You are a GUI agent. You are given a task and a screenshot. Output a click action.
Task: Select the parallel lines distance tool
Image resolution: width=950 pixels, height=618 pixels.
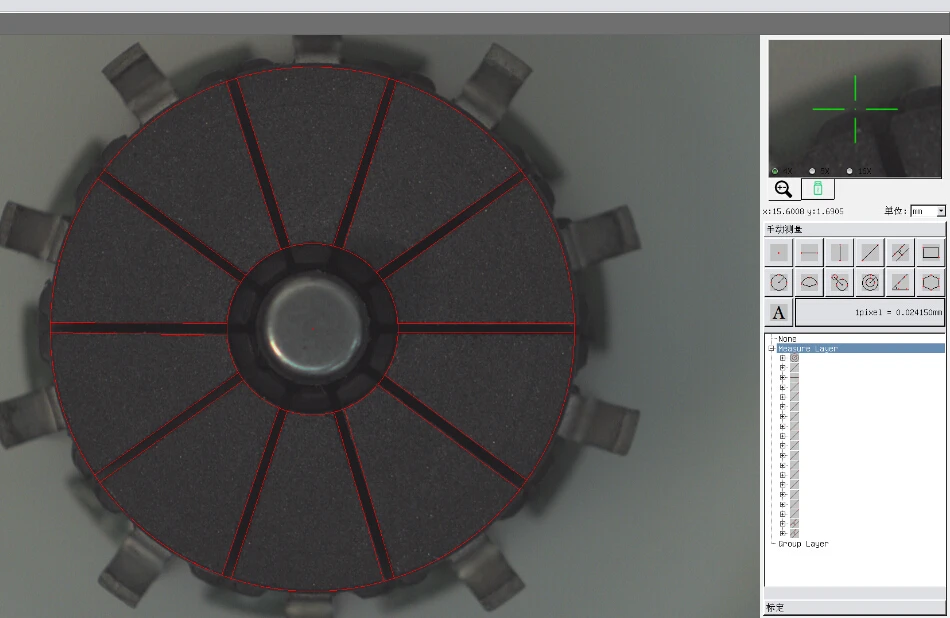pos(900,253)
